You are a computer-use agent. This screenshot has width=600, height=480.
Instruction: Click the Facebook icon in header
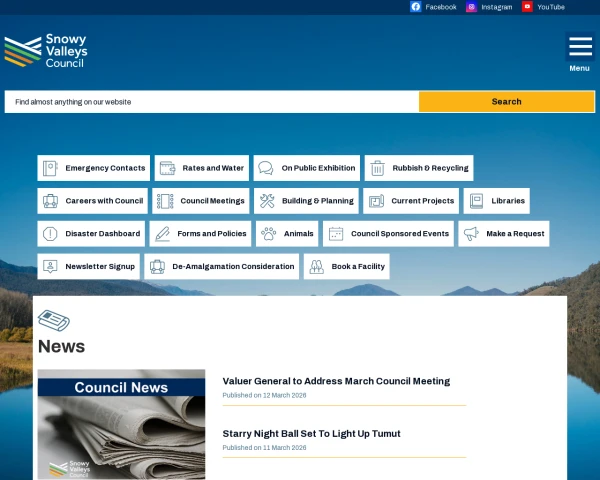pyautogui.click(x=416, y=7)
